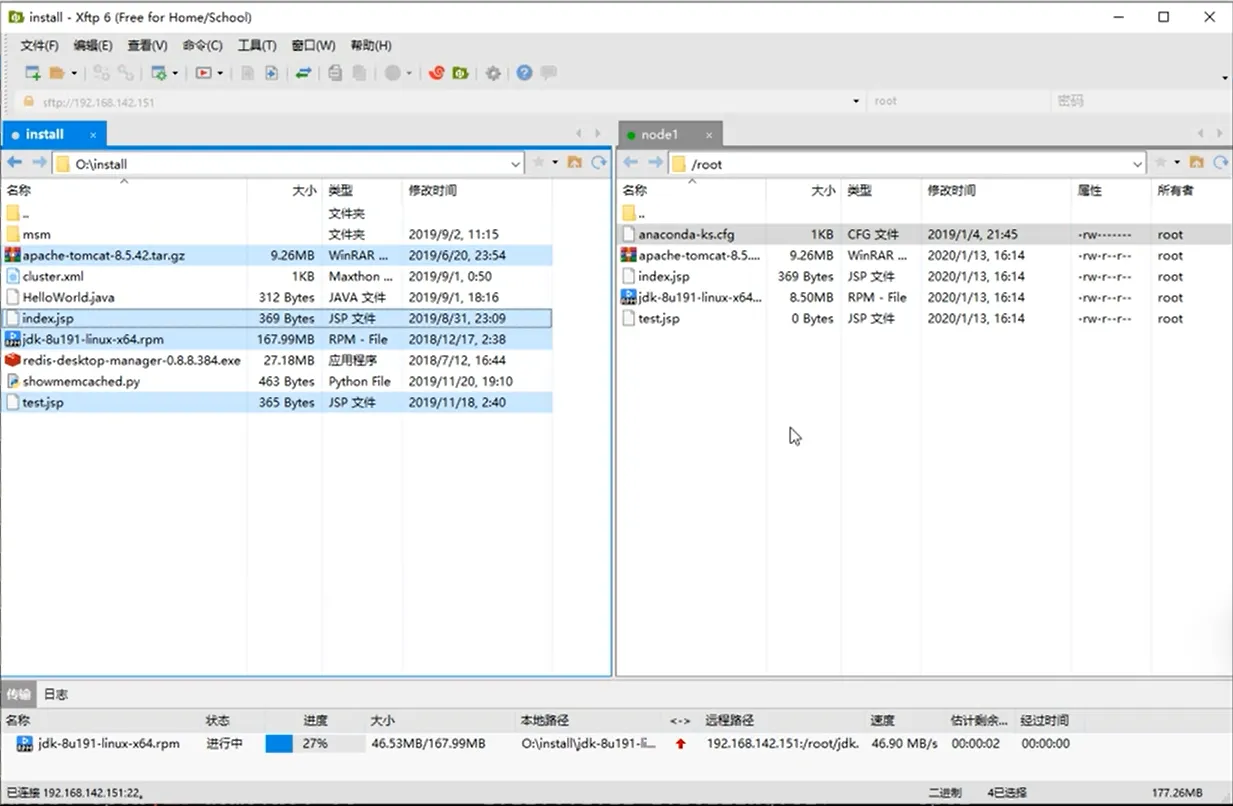
Task: Expand the host address dropdown arrow
Action: click(856, 101)
